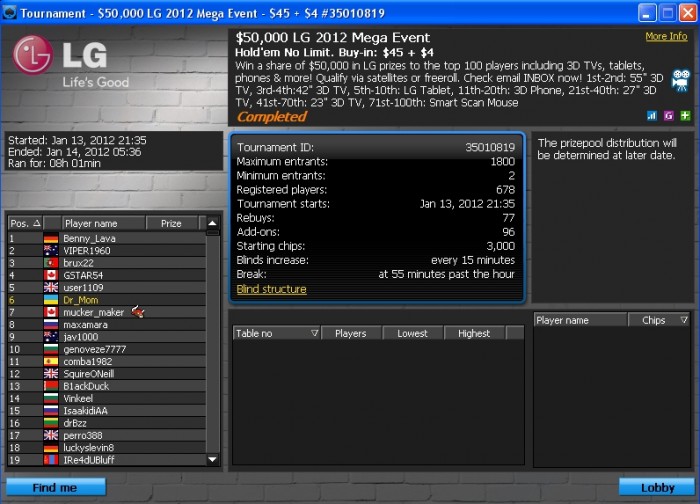The width and height of the screenshot is (700, 504).
Task: Click the green plus icon
Action: pyautogui.click(x=685, y=116)
